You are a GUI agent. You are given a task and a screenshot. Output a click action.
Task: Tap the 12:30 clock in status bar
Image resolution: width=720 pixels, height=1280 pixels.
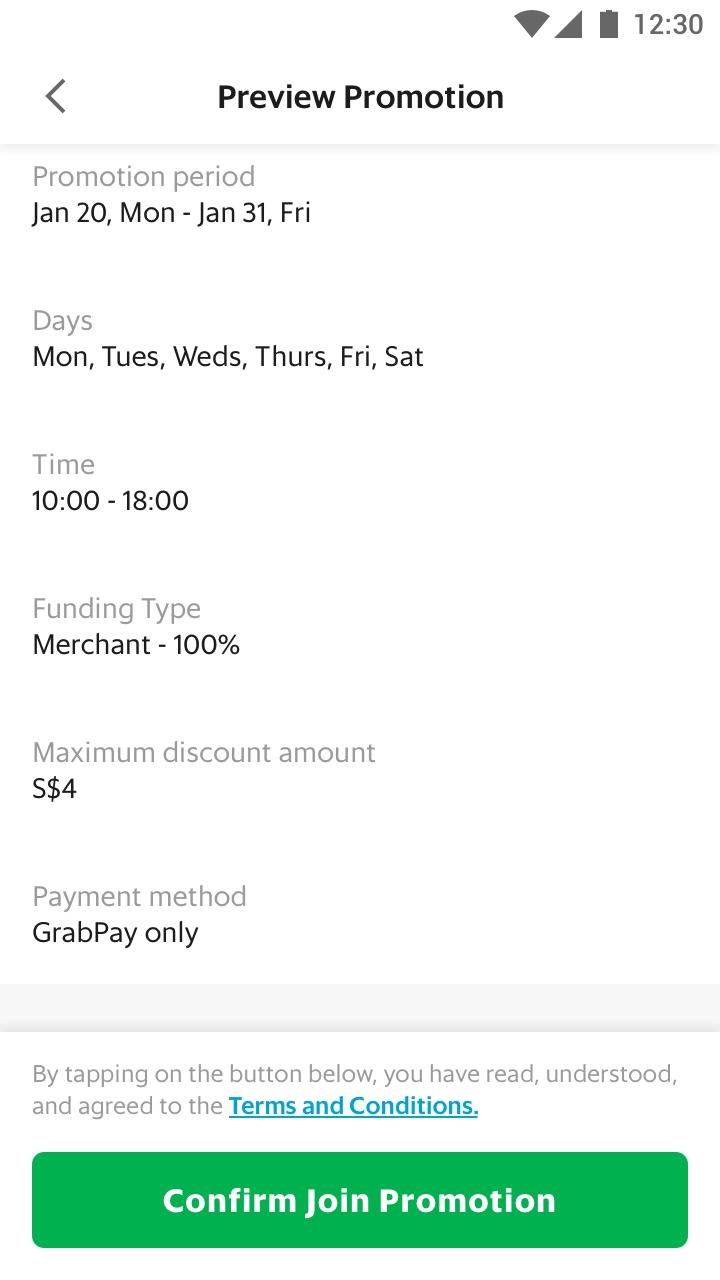coord(668,24)
